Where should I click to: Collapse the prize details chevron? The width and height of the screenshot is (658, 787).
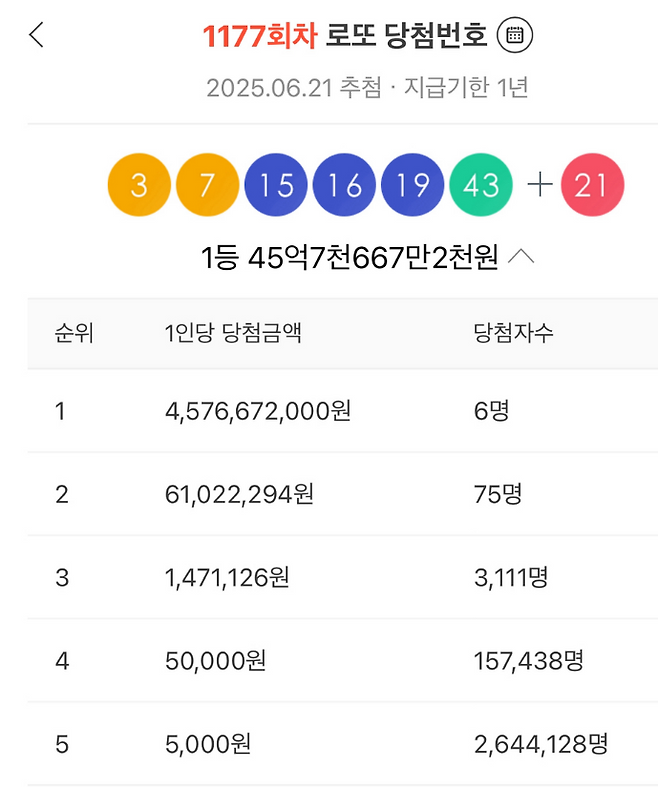pos(521,257)
